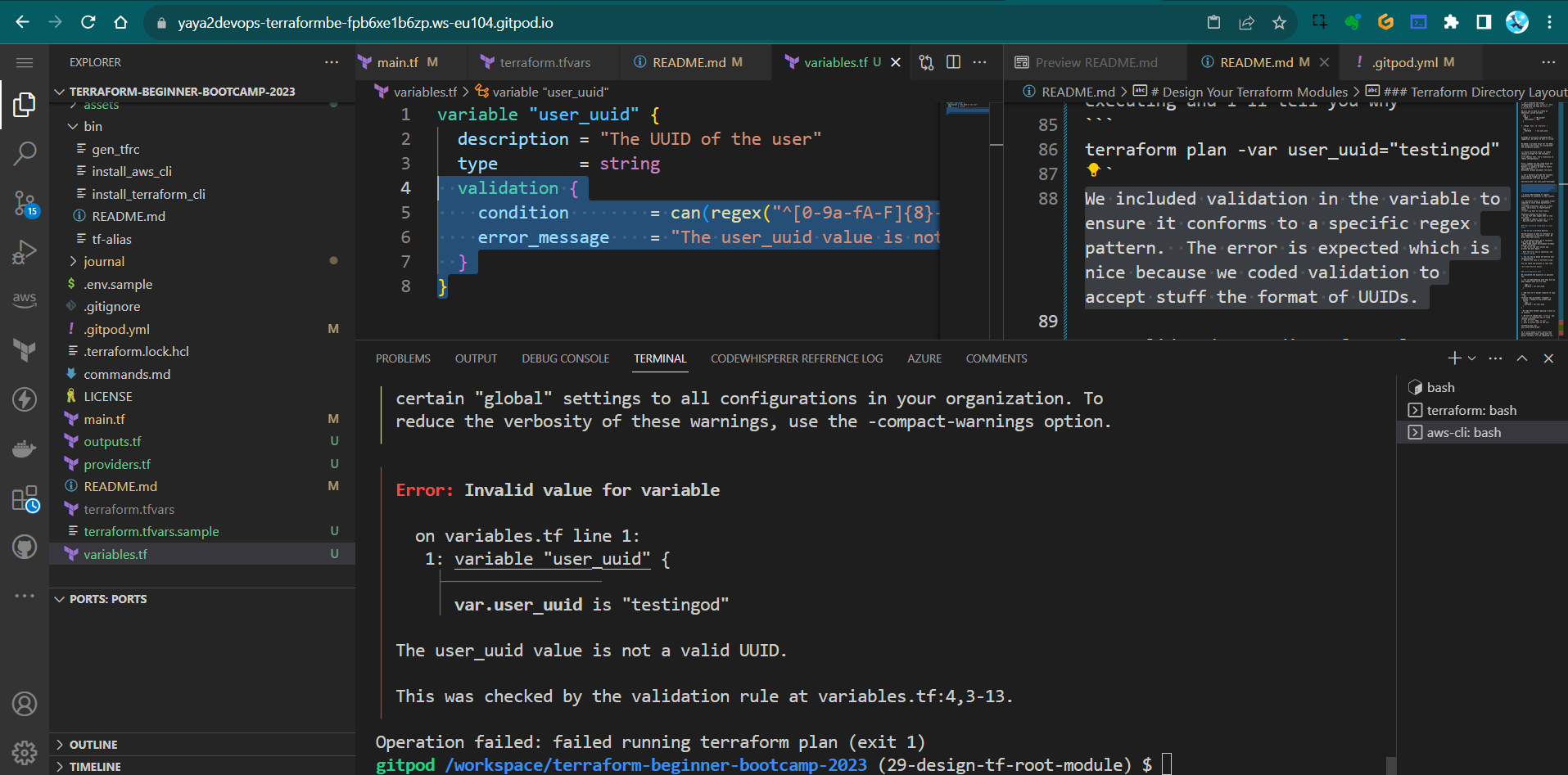1568x775 pixels.
Task: Click variables.tf in the editor breadcrumb
Action: pos(424,92)
